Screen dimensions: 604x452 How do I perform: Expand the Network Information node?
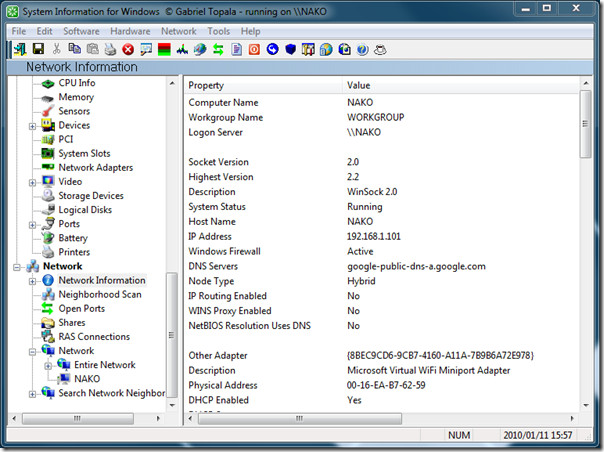[32, 281]
